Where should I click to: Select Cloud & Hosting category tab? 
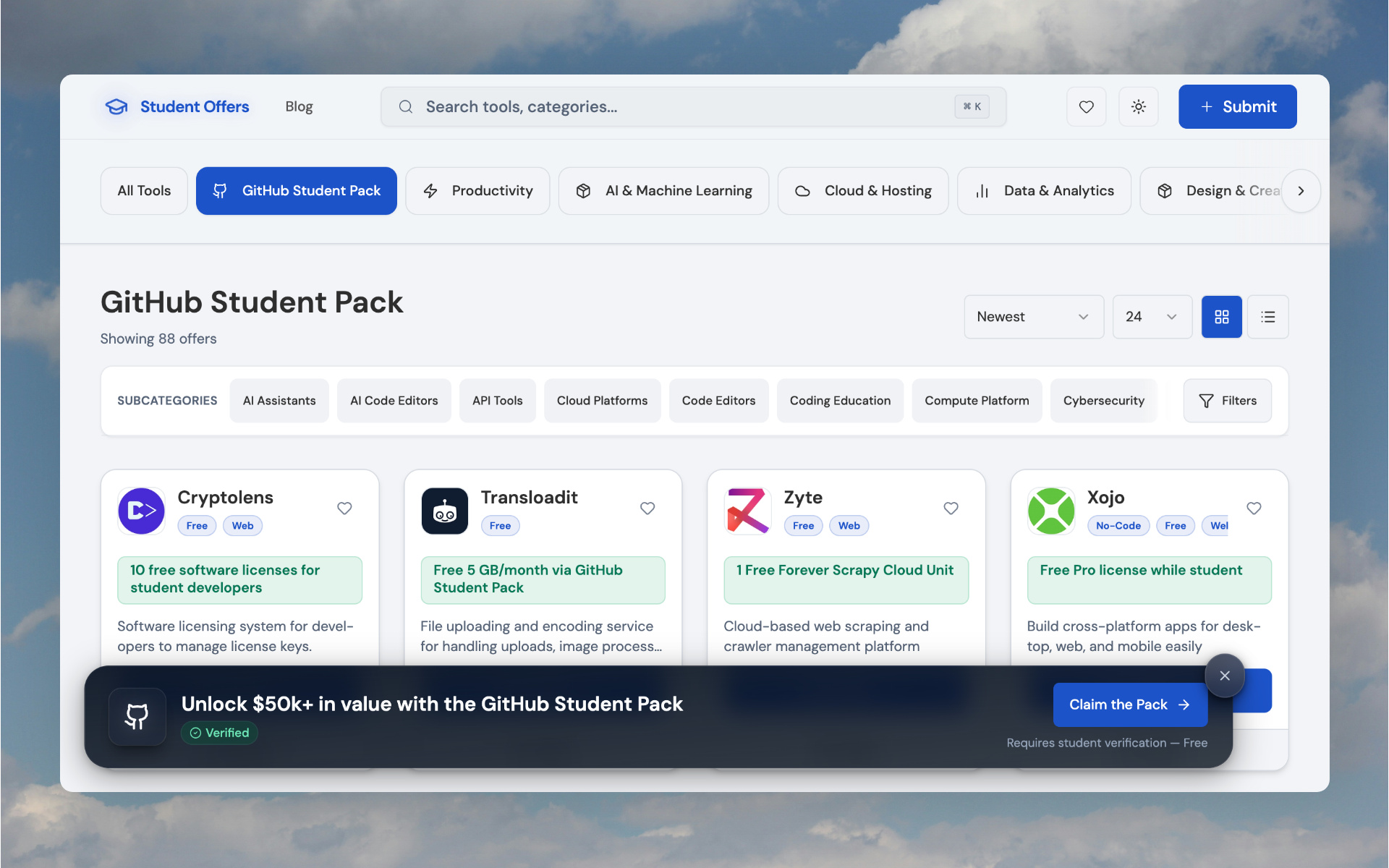(x=863, y=191)
